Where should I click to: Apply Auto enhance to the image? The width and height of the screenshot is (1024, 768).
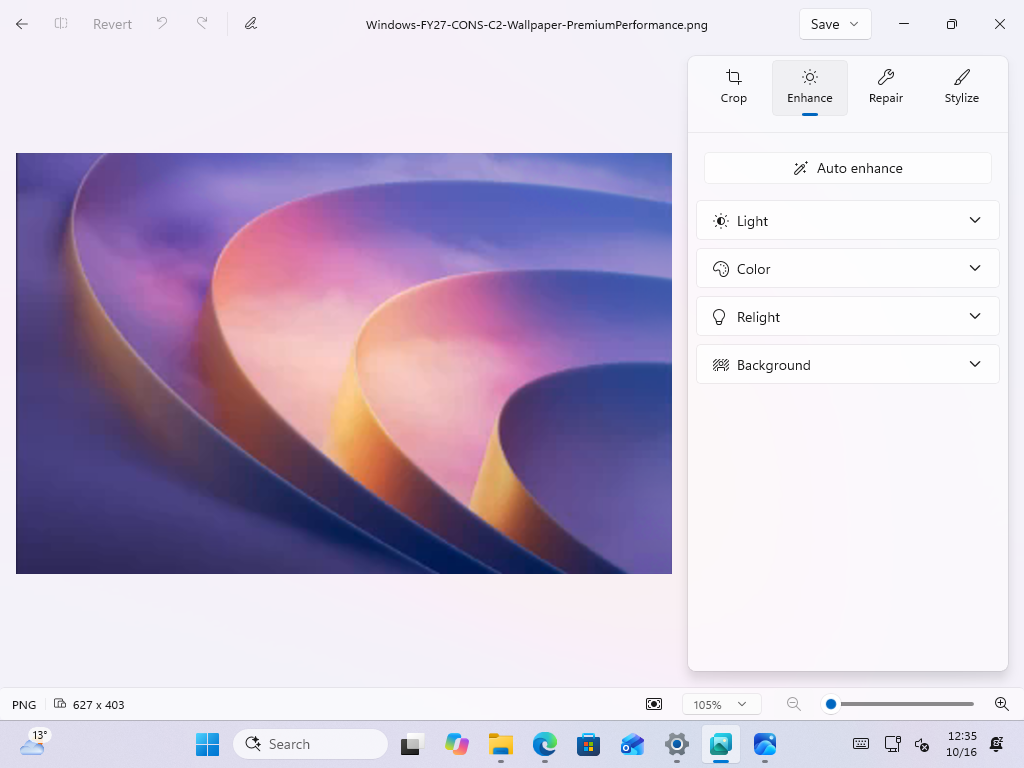click(x=848, y=168)
